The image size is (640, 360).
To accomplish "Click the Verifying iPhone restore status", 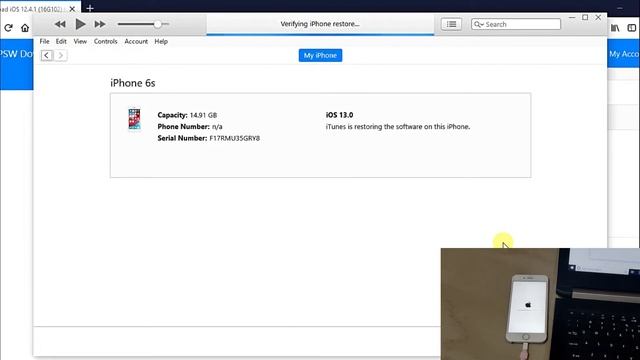I will point(320,24).
